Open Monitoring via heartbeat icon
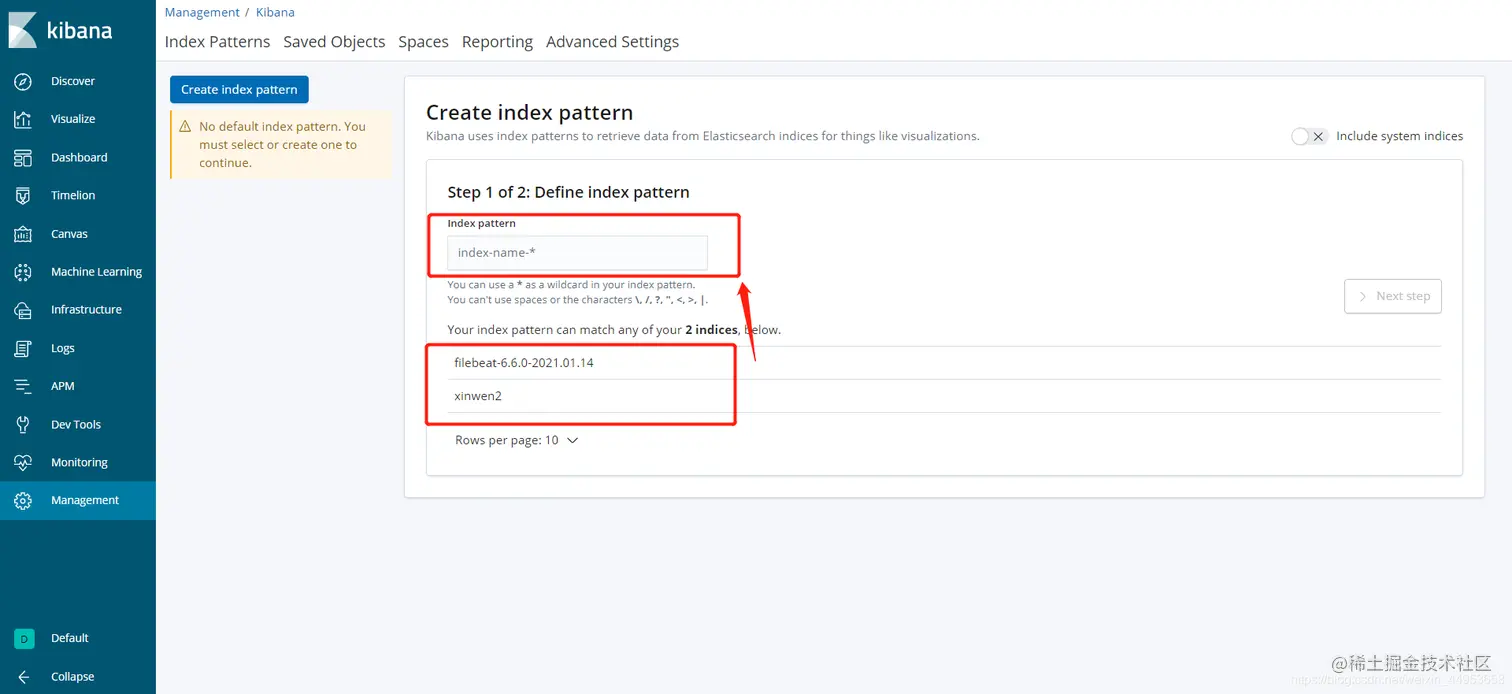Image resolution: width=1512 pixels, height=694 pixels. [23, 463]
